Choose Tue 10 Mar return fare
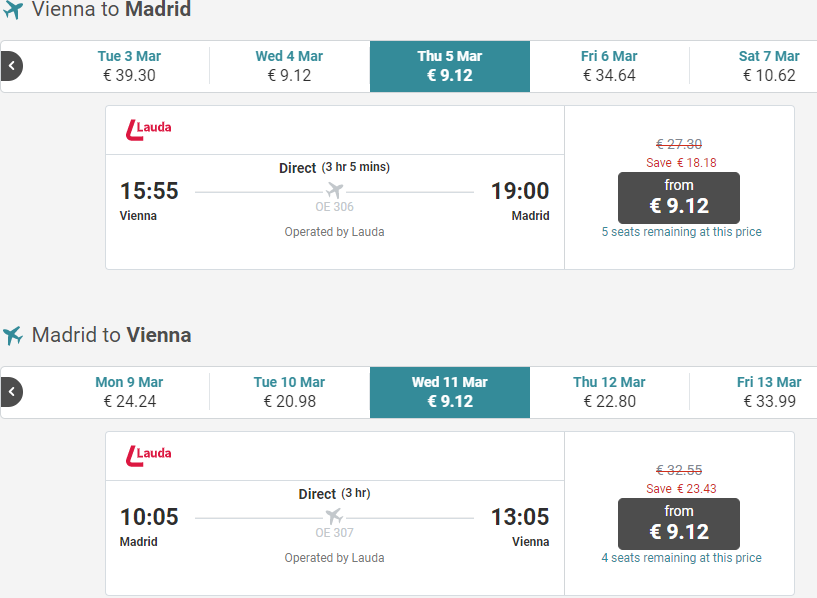 click(289, 392)
